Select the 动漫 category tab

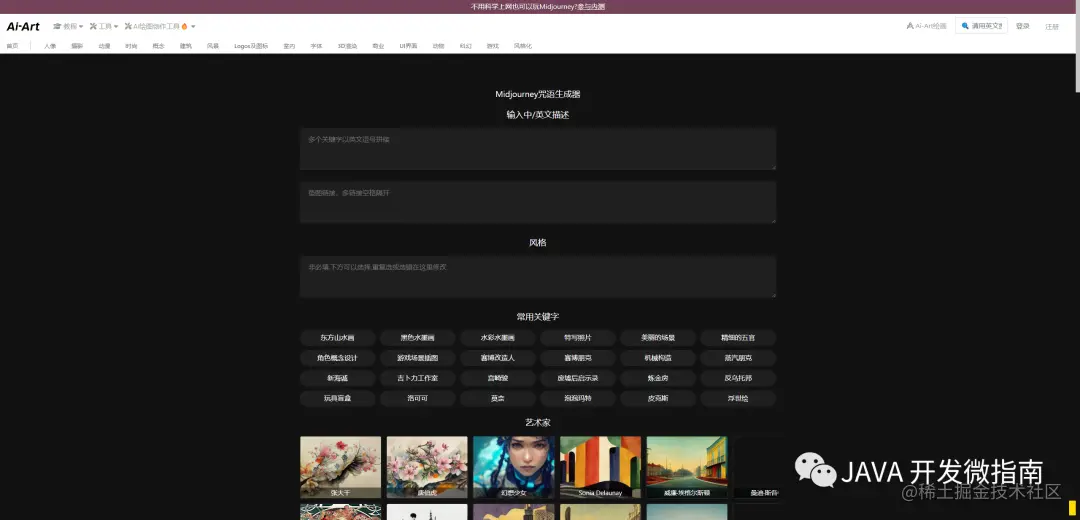point(104,46)
